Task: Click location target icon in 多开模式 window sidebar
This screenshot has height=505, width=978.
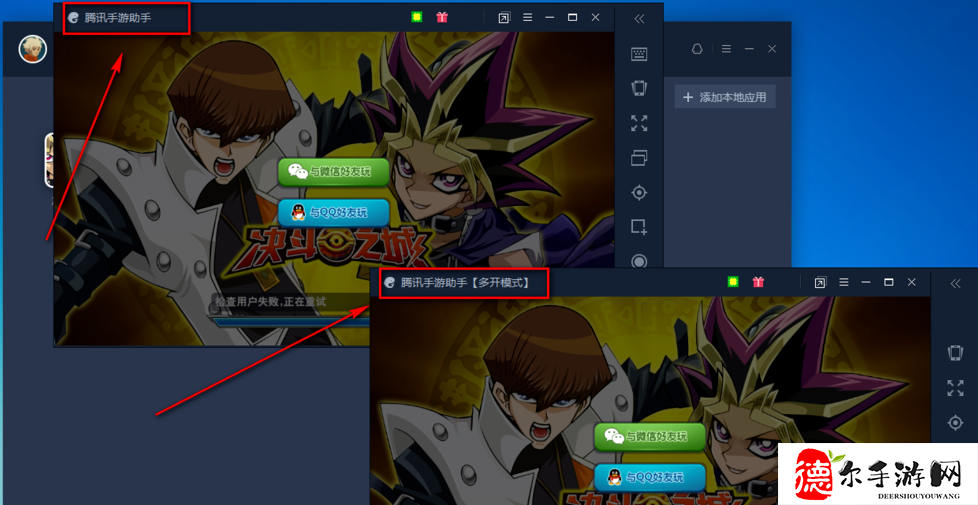Action: click(x=955, y=423)
